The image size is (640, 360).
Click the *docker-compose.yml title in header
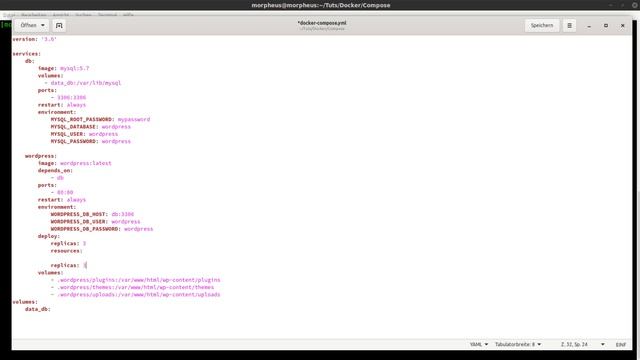tap(322, 23)
